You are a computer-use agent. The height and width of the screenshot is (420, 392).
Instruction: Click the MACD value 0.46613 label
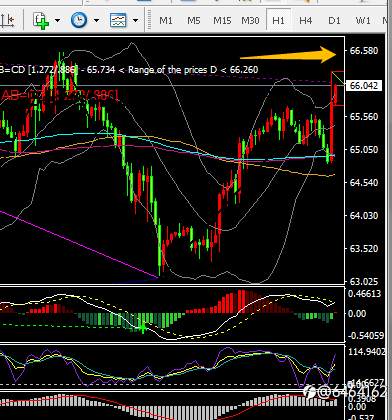click(x=364, y=294)
